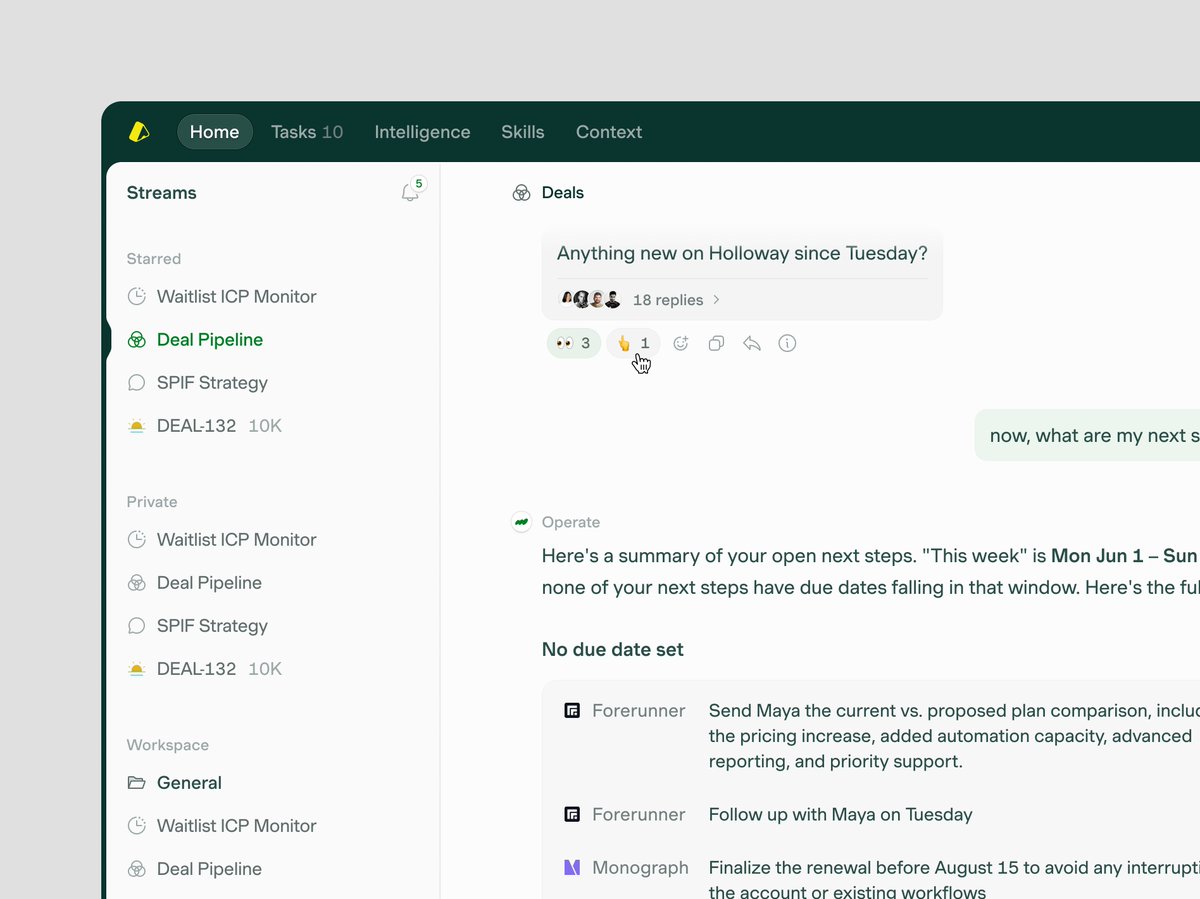Click the 'Follow up with Maya on Tuesday' step
Viewport: 1200px width, 899px height.
pos(841,815)
